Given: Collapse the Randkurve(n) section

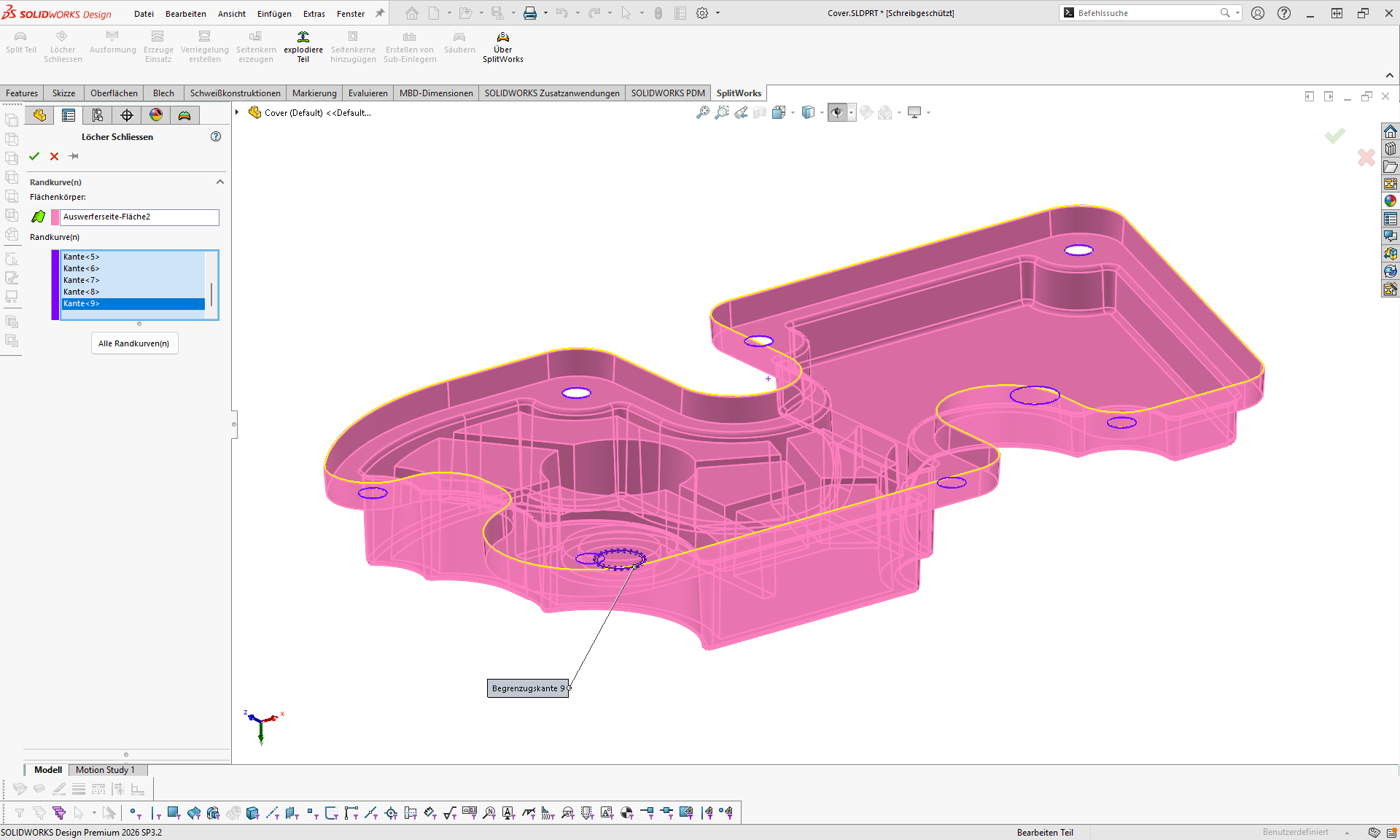Looking at the screenshot, I should [220, 182].
